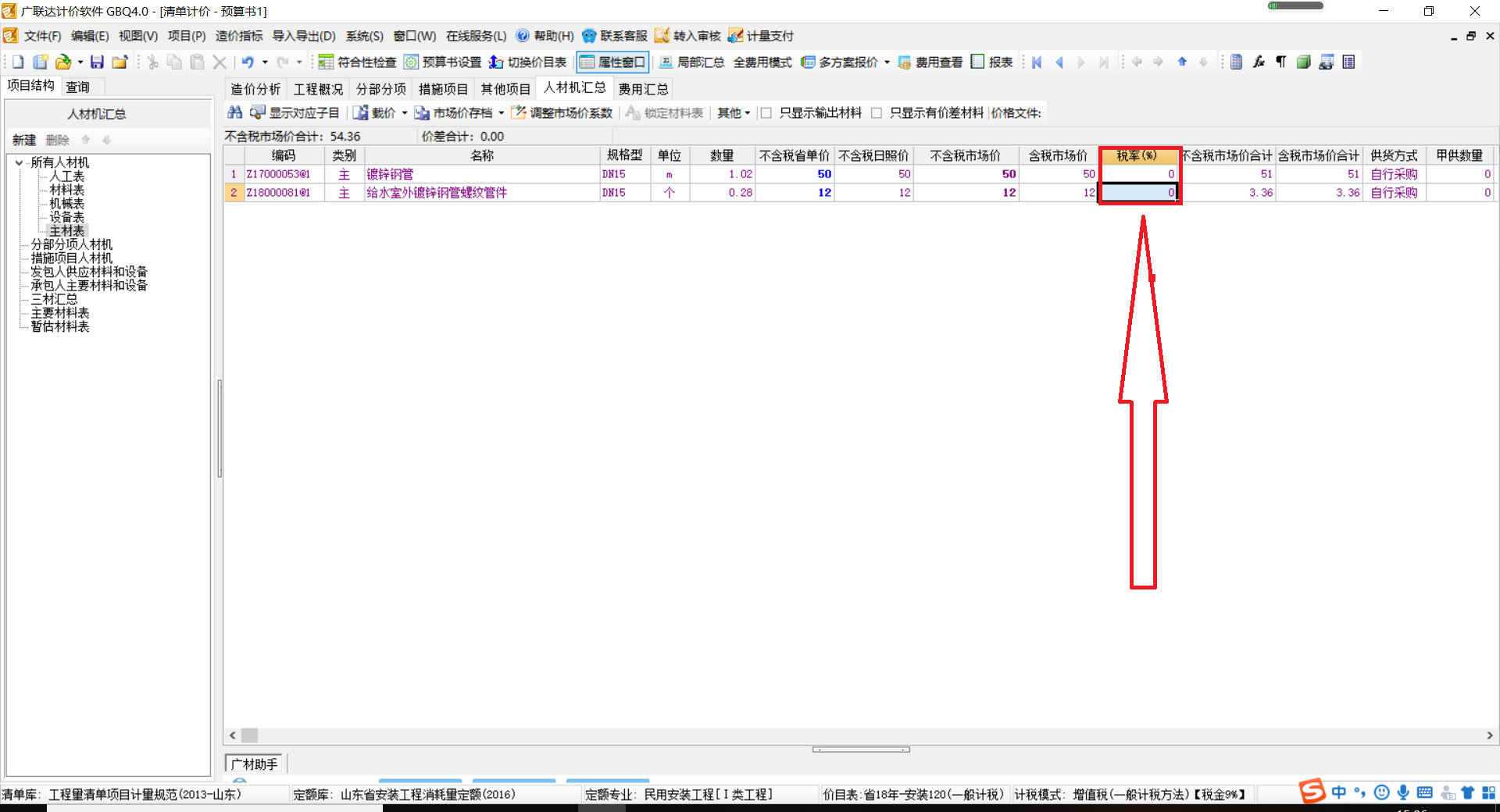The width and height of the screenshot is (1500, 812).
Task: Click name cell 给水室外镀锌钢管螺纹管件
Action: coord(482,193)
